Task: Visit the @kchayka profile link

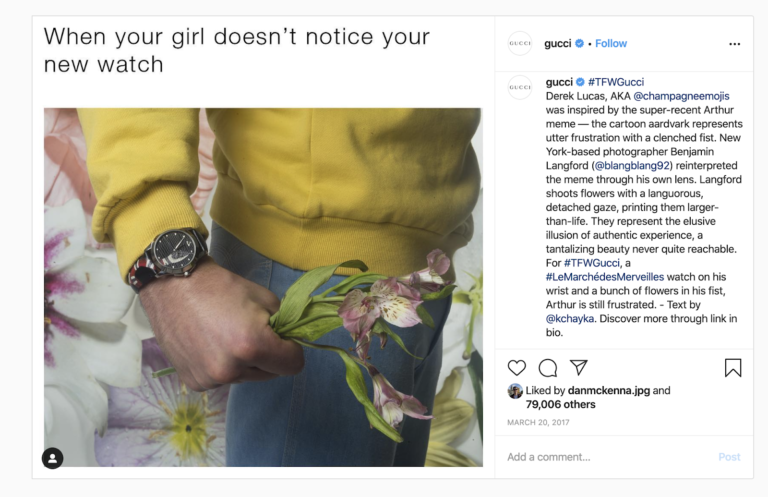Action: 570,319
